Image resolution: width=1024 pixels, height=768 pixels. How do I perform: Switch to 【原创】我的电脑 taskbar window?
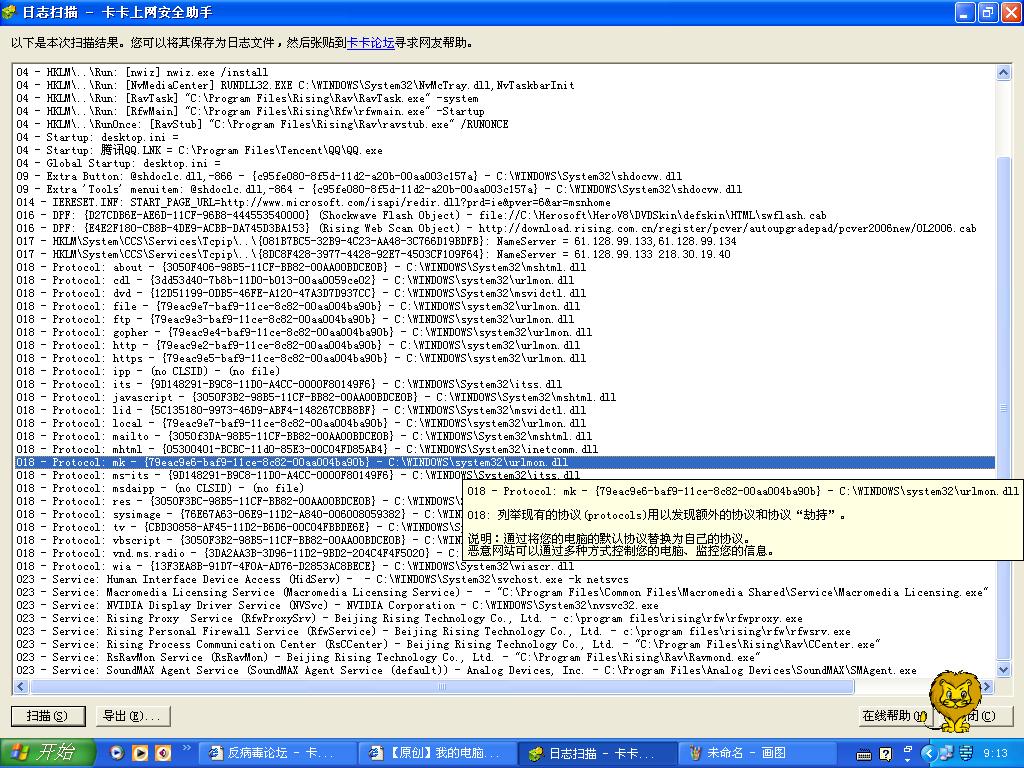[x=437, y=753]
